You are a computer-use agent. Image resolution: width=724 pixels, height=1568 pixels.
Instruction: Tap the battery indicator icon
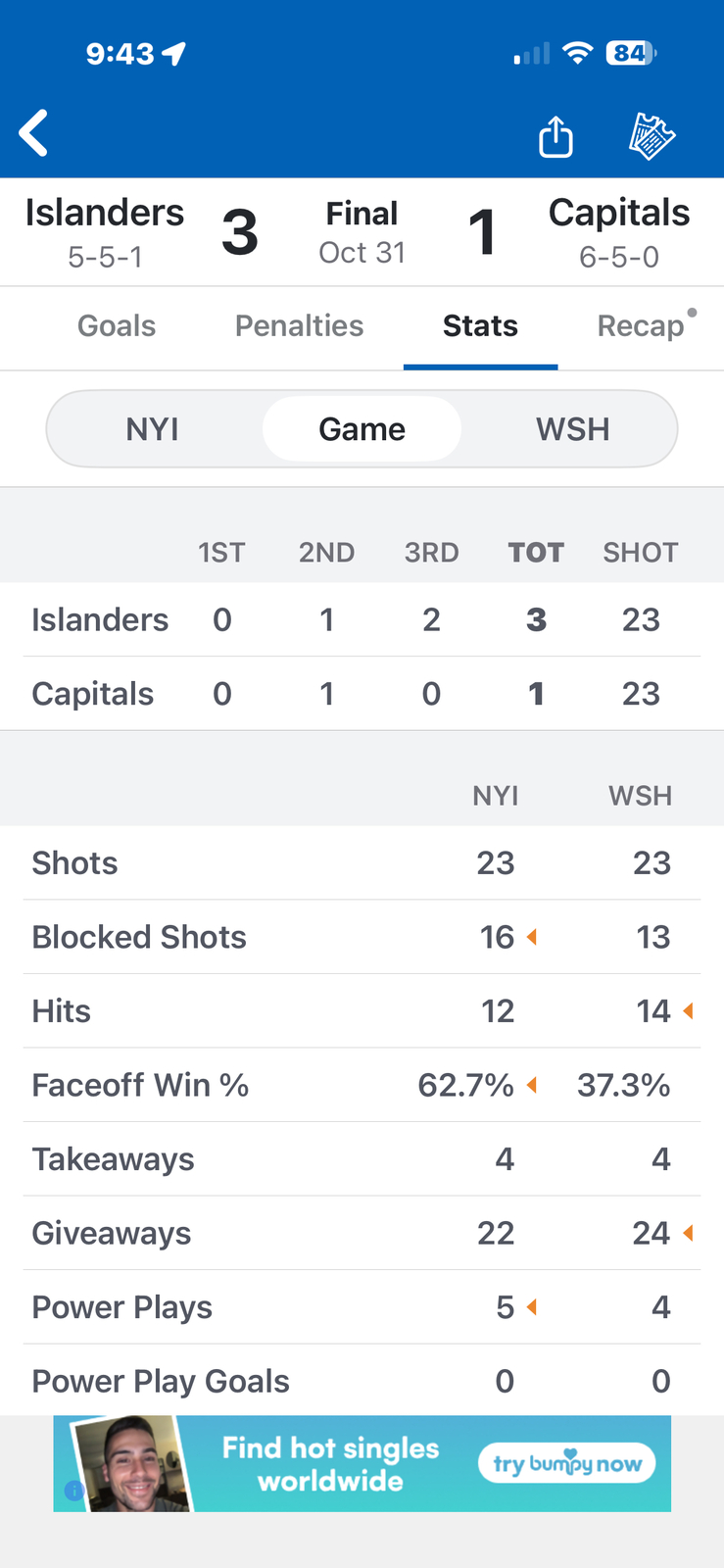630,53
